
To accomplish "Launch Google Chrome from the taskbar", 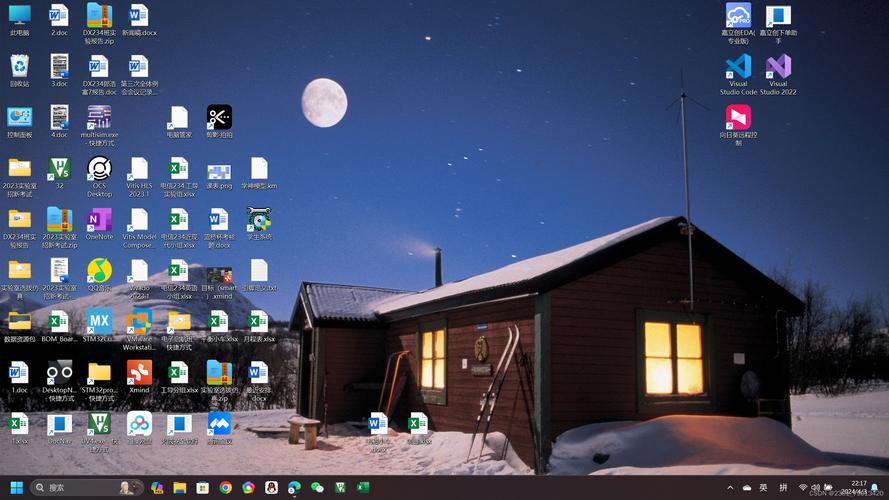I will (226, 488).
